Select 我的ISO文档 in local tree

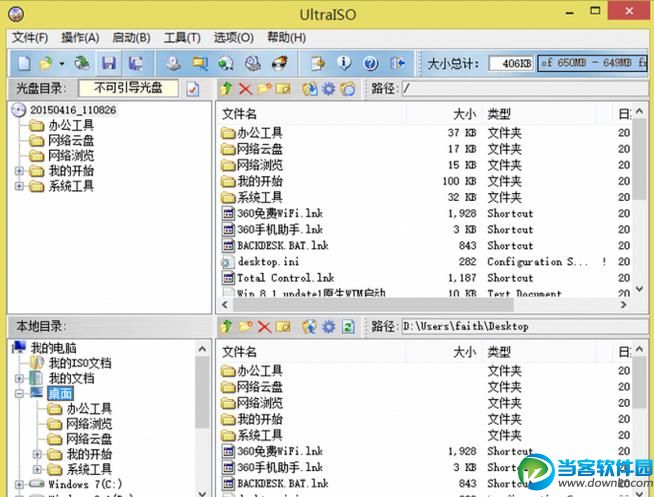[x=80, y=363]
